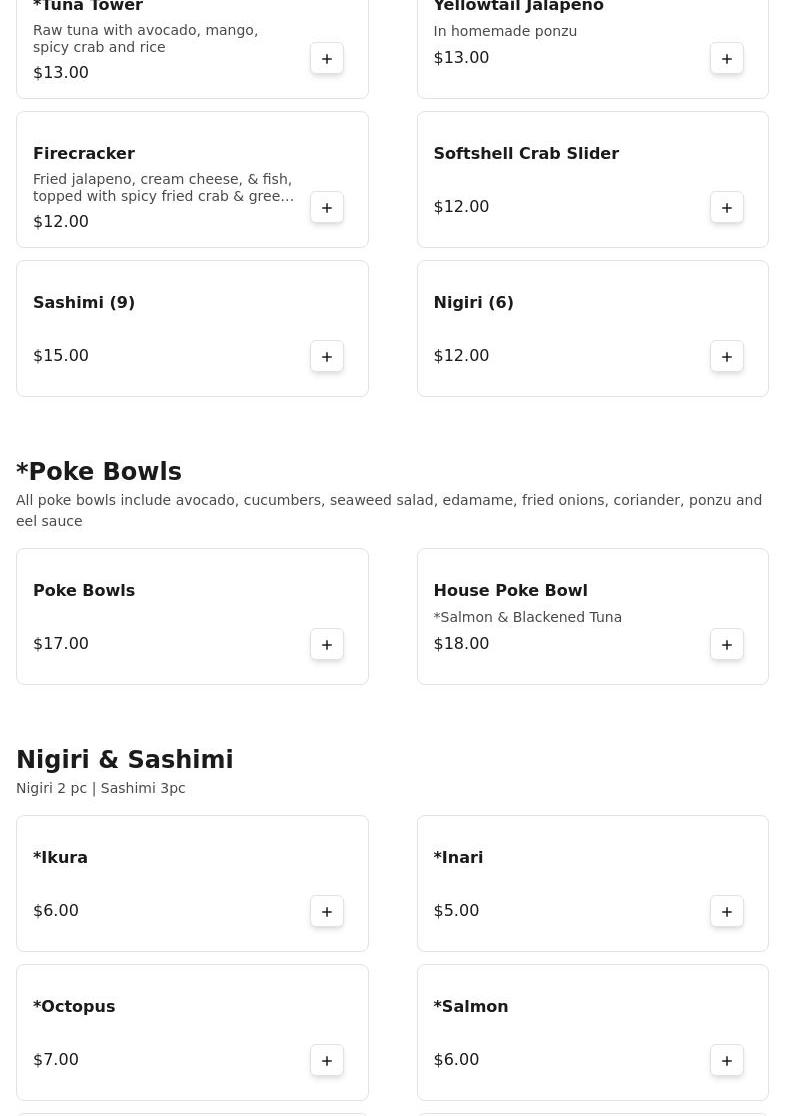Add House Poke Bowl to order

point(727,645)
